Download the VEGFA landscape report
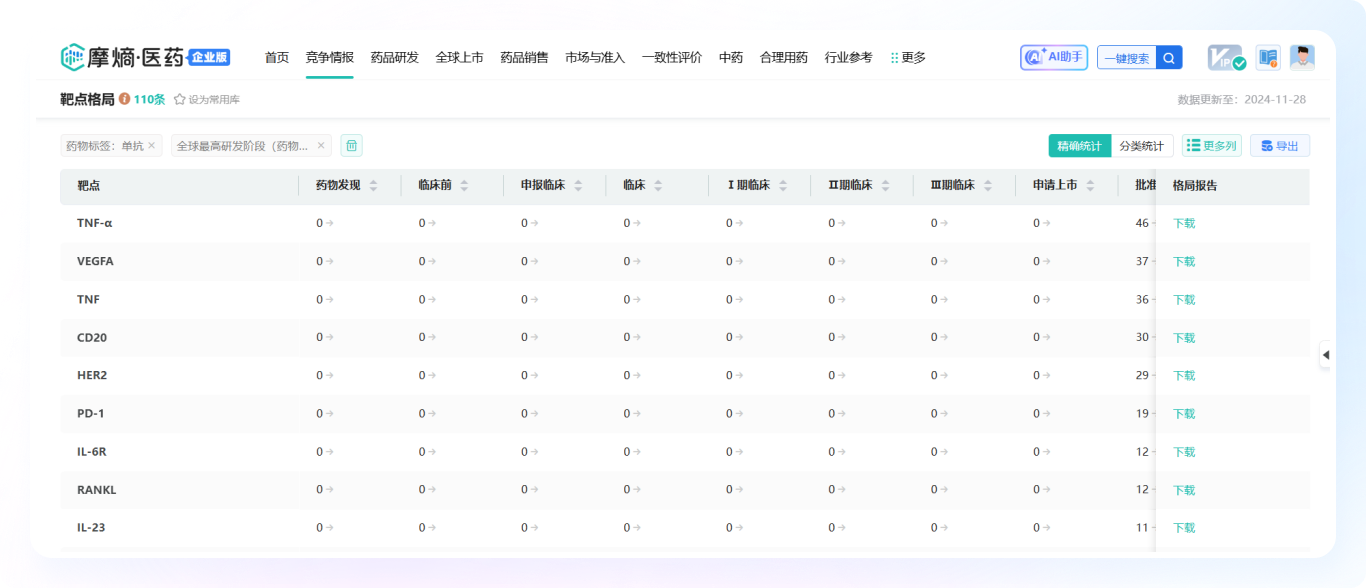 point(1184,261)
